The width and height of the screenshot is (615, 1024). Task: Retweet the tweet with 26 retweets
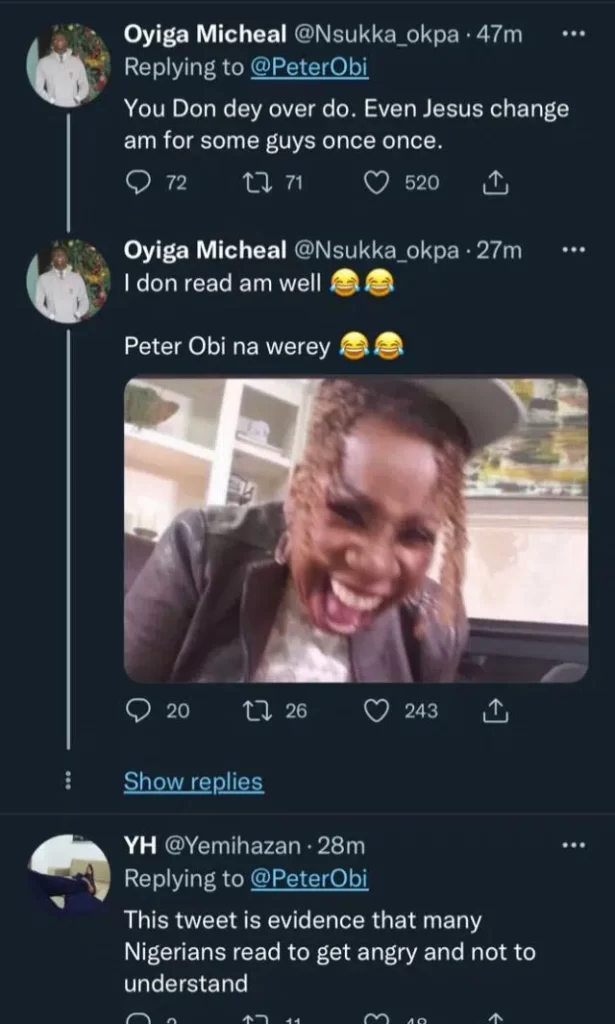coord(254,711)
